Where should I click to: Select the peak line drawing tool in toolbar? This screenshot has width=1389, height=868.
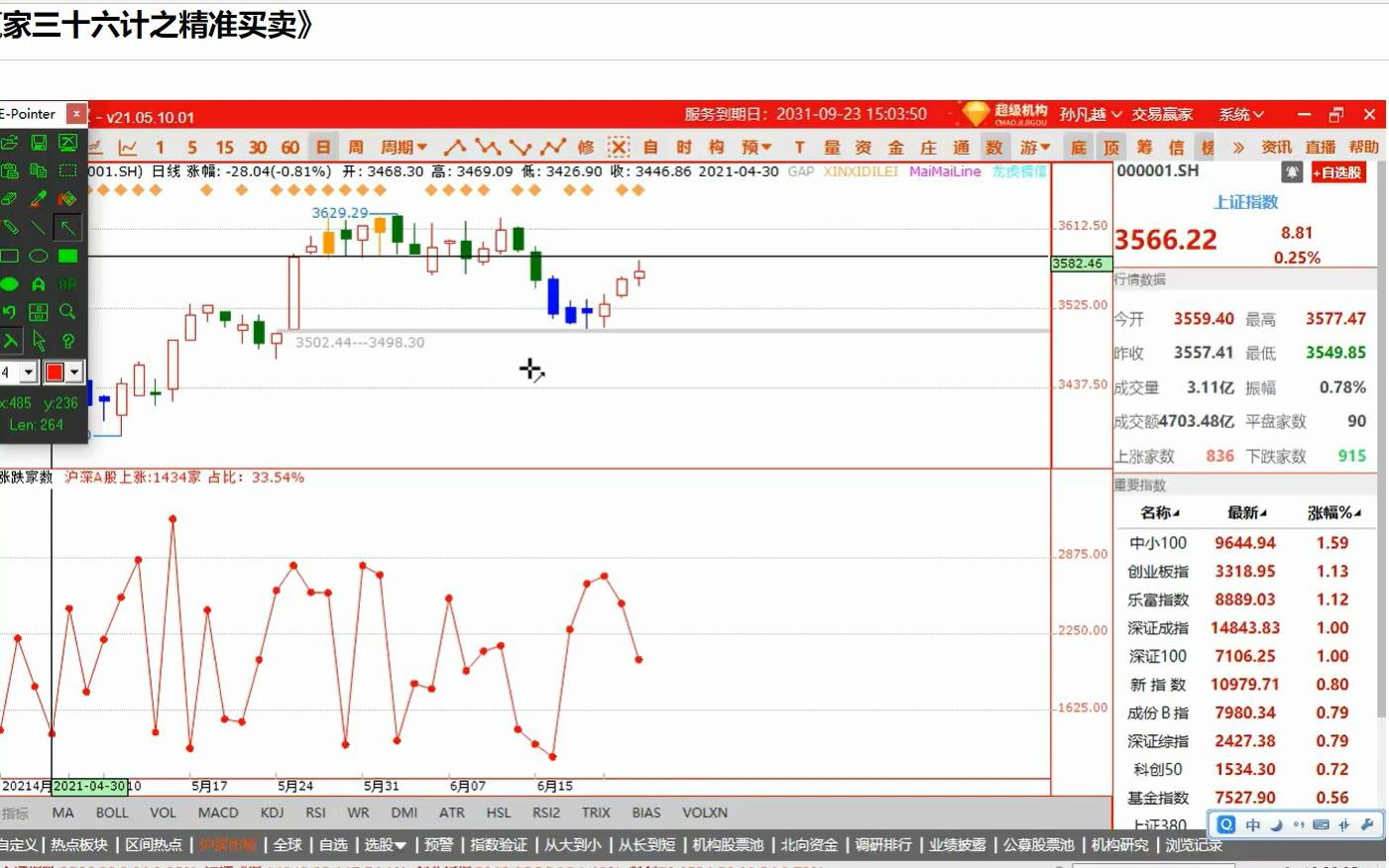pyautogui.click(x=455, y=148)
